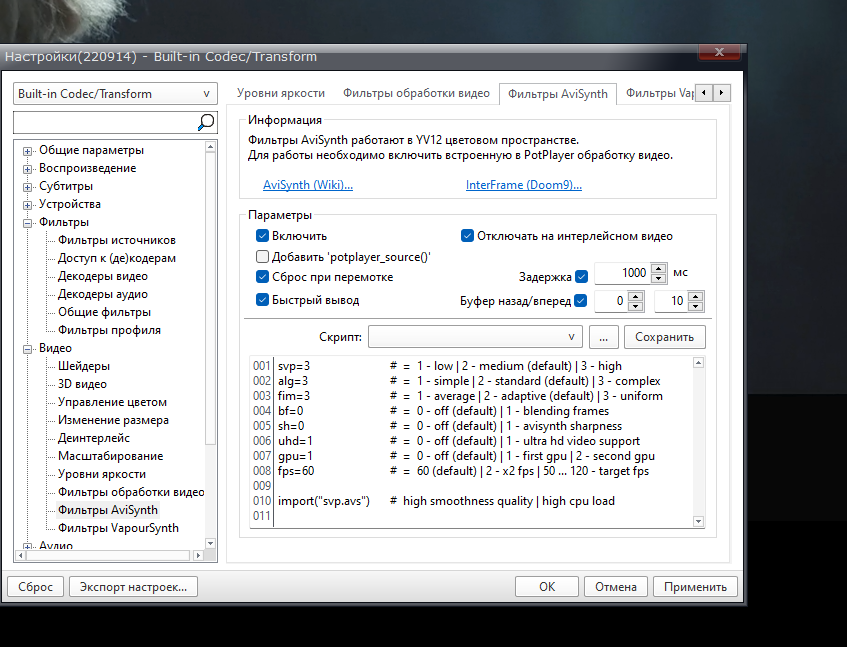Select 'Управление цветом' in tree
Viewport: 847px width, 647px height.
pos(112,402)
